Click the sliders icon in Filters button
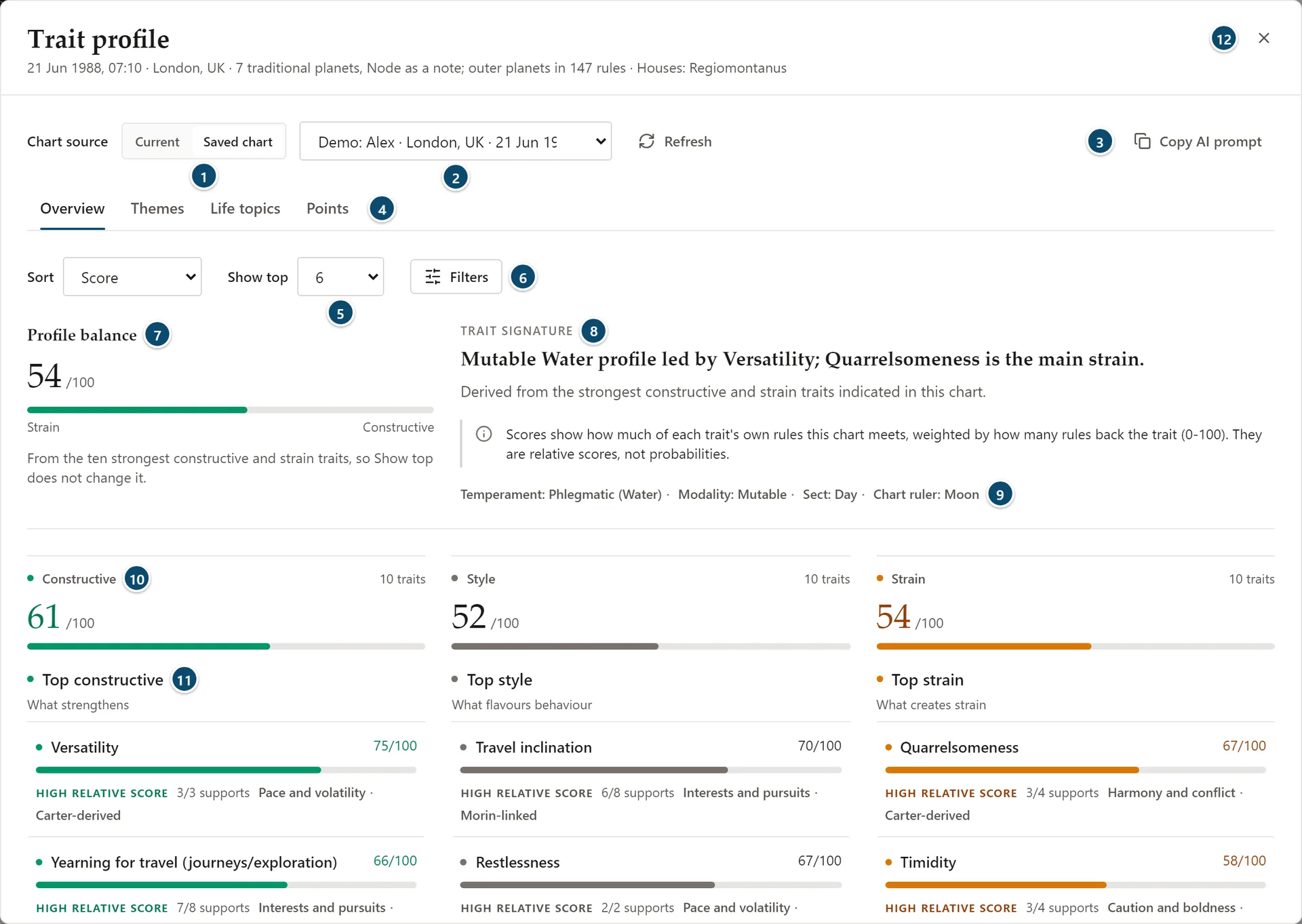This screenshot has width=1302, height=924. click(433, 277)
